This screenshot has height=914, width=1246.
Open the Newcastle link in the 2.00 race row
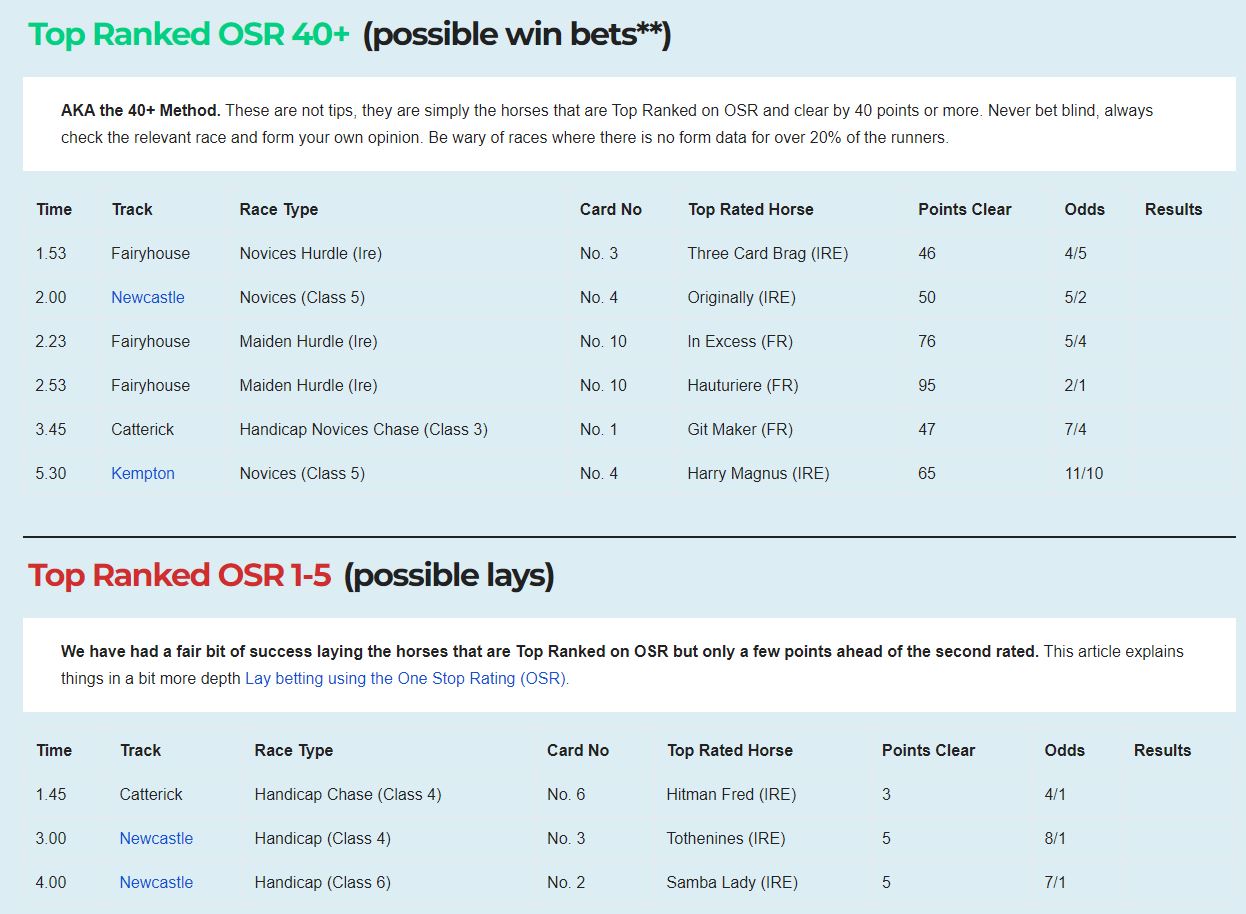tap(148, 297)
